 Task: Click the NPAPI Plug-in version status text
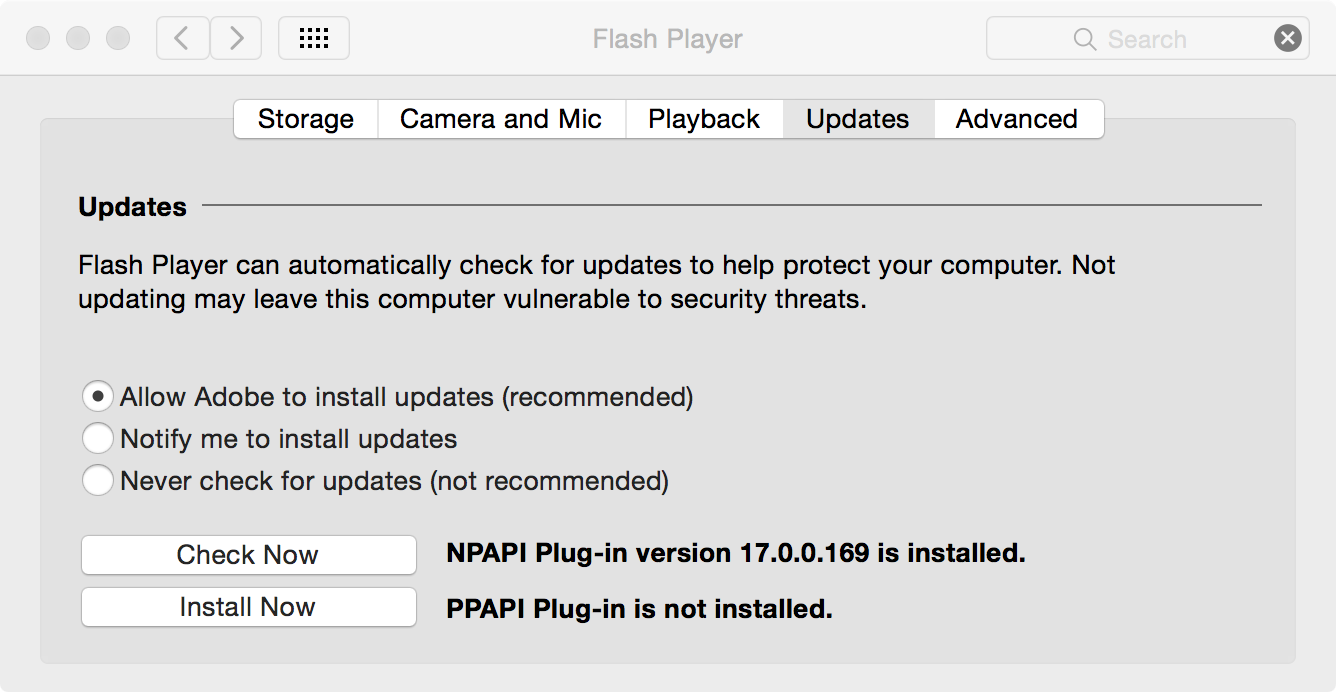click(736, 553)
